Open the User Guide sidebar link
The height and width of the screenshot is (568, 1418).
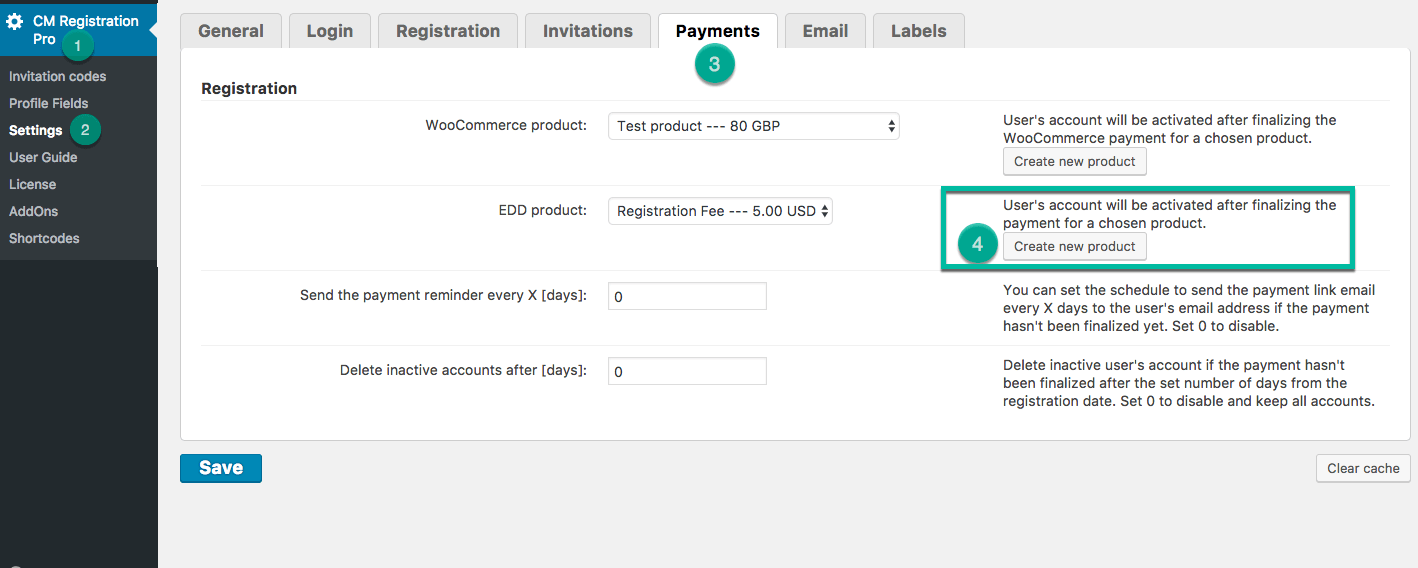43,157
